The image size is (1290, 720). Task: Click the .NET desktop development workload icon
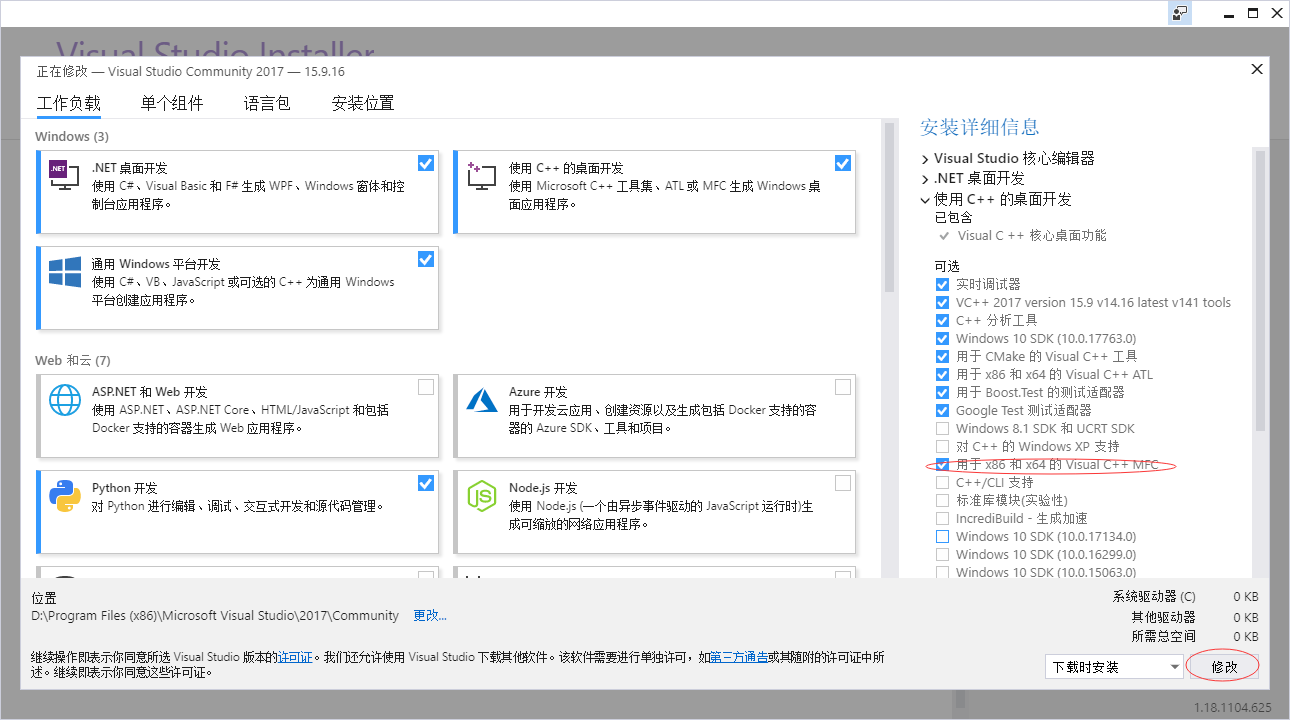64,175
